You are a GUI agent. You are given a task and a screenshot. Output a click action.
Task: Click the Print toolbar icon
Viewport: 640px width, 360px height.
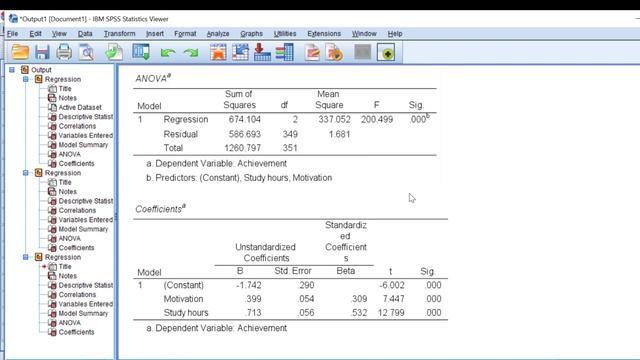64,52
